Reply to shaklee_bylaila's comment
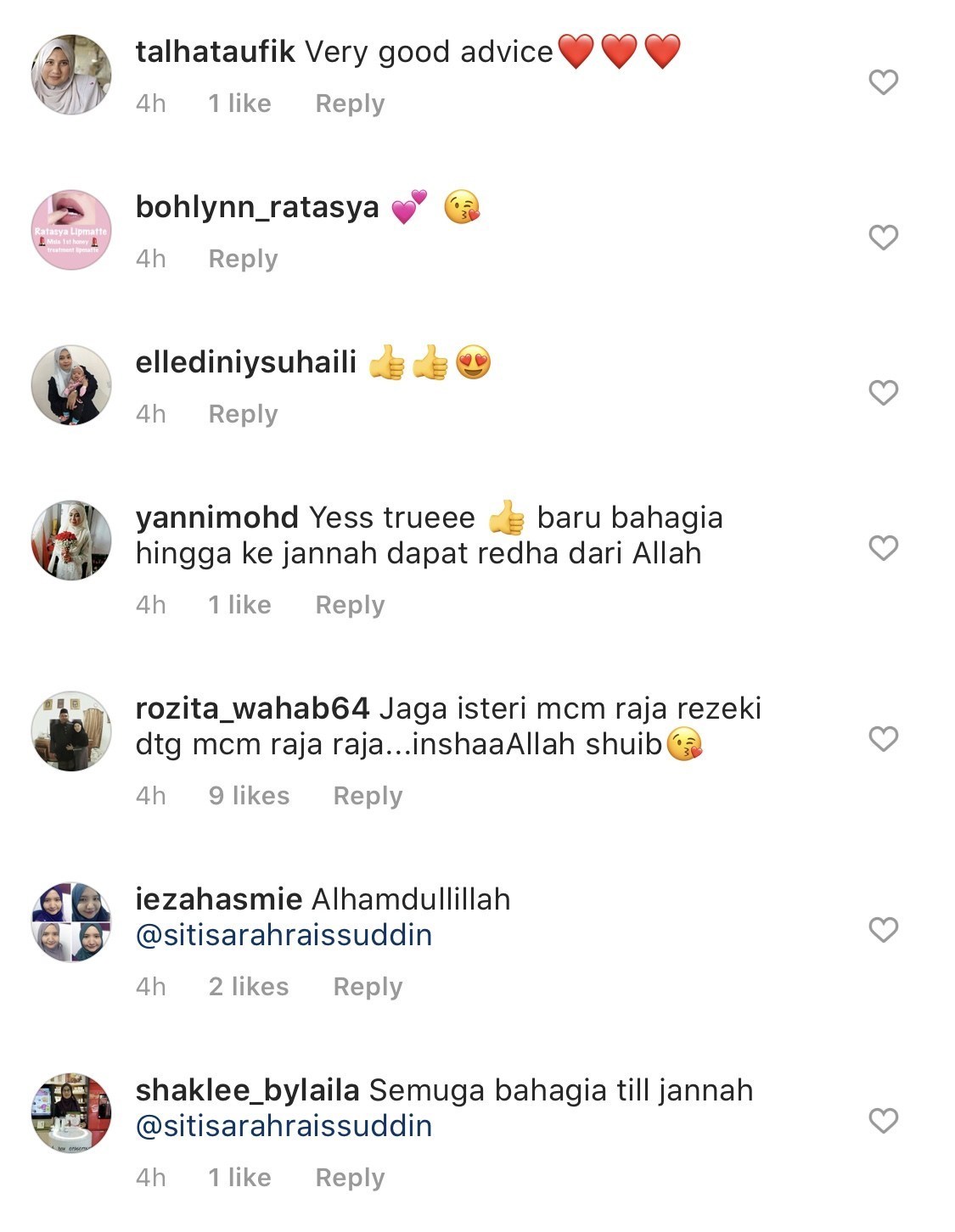This screenshot has width=955, height=1232. point(350,1178)
